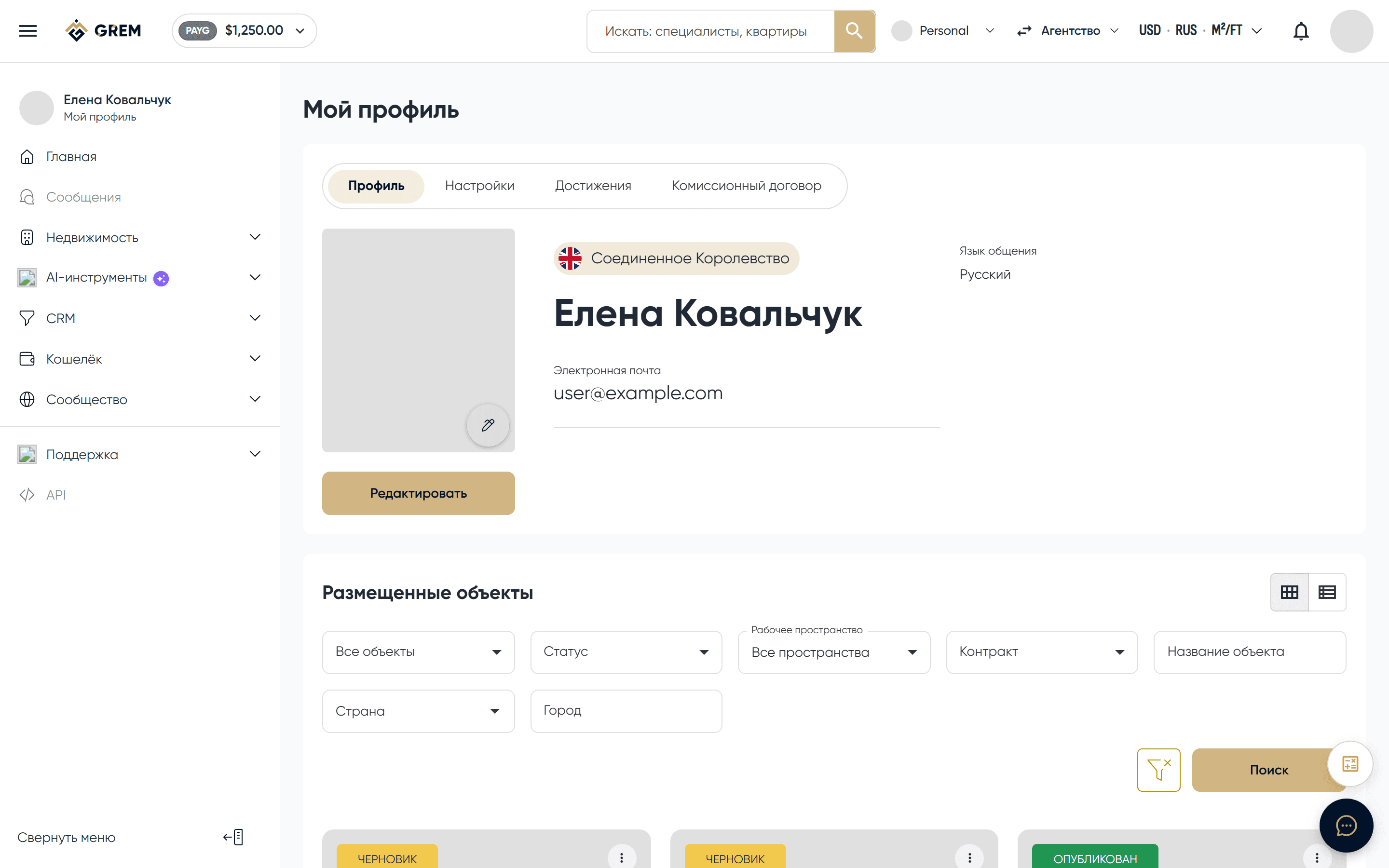Click the AI-инструменты sparkle badge

[161, 278]
